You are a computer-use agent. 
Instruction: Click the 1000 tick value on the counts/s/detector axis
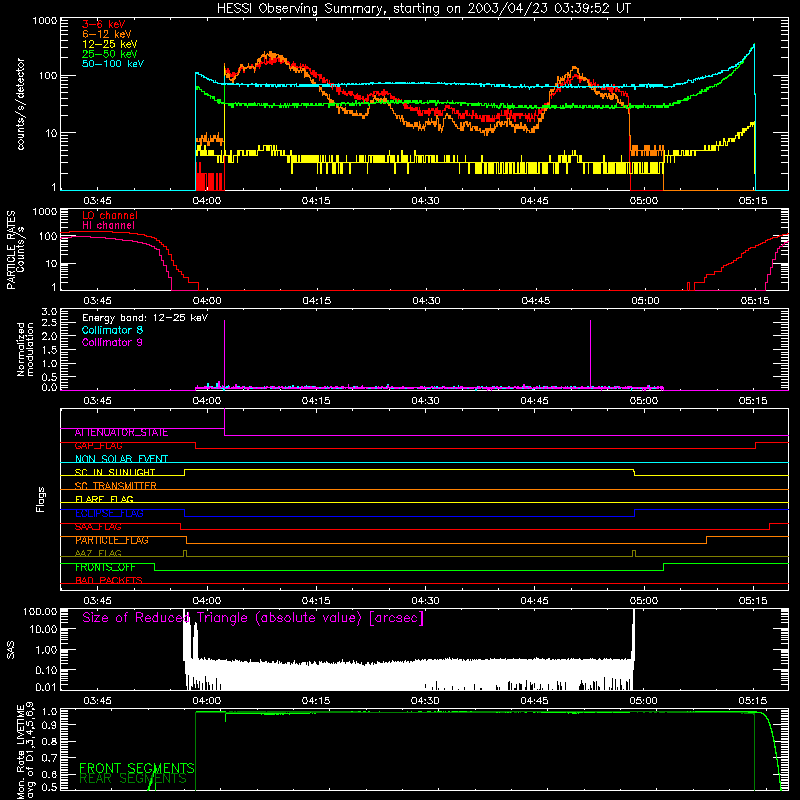click(x=45, y=21)
